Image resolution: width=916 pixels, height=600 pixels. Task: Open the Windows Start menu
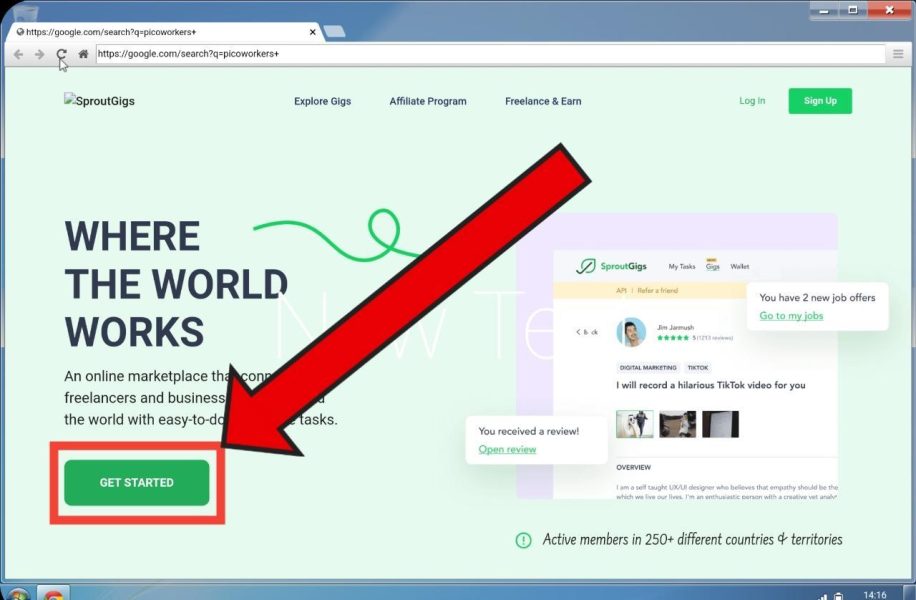17,594
